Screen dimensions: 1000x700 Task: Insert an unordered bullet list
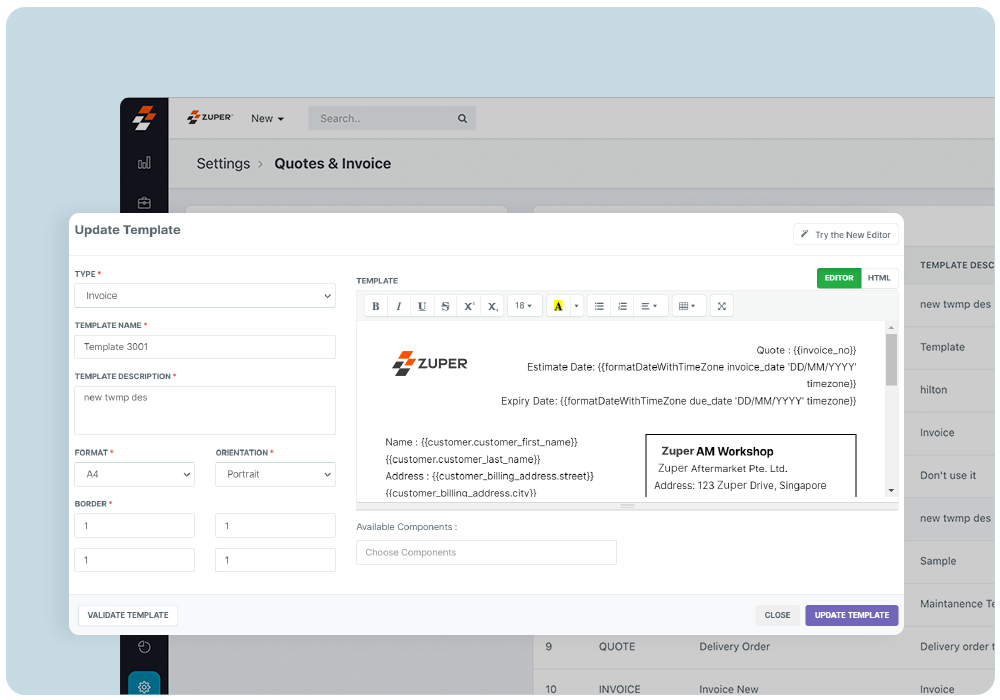pos(599,306)
